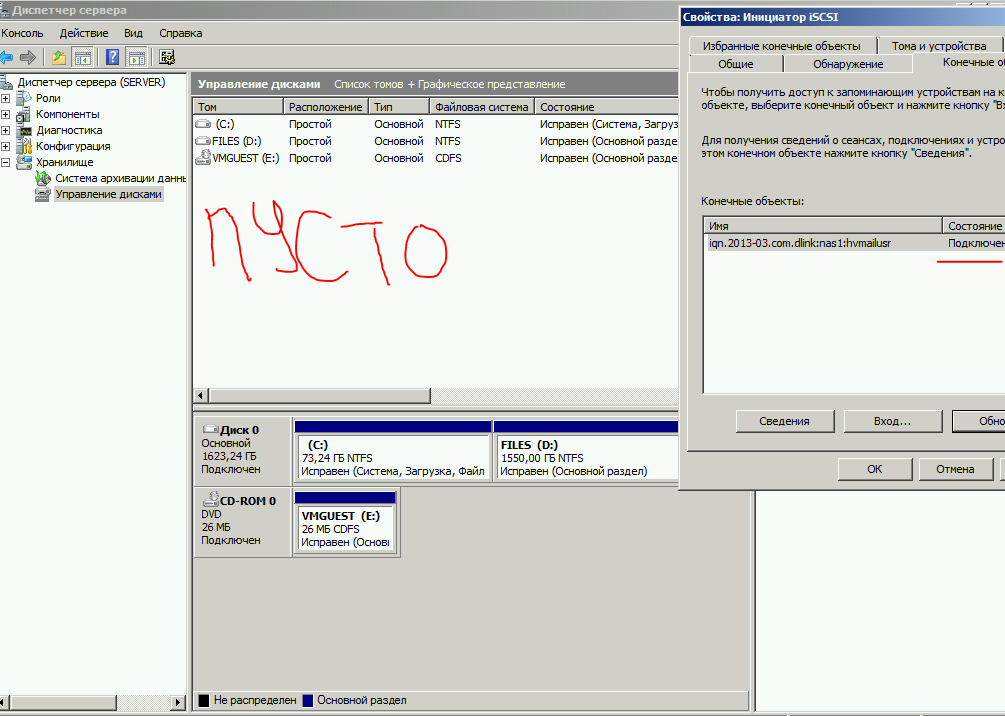
Task: Click the Диагностика node icon
Action: 24,130
